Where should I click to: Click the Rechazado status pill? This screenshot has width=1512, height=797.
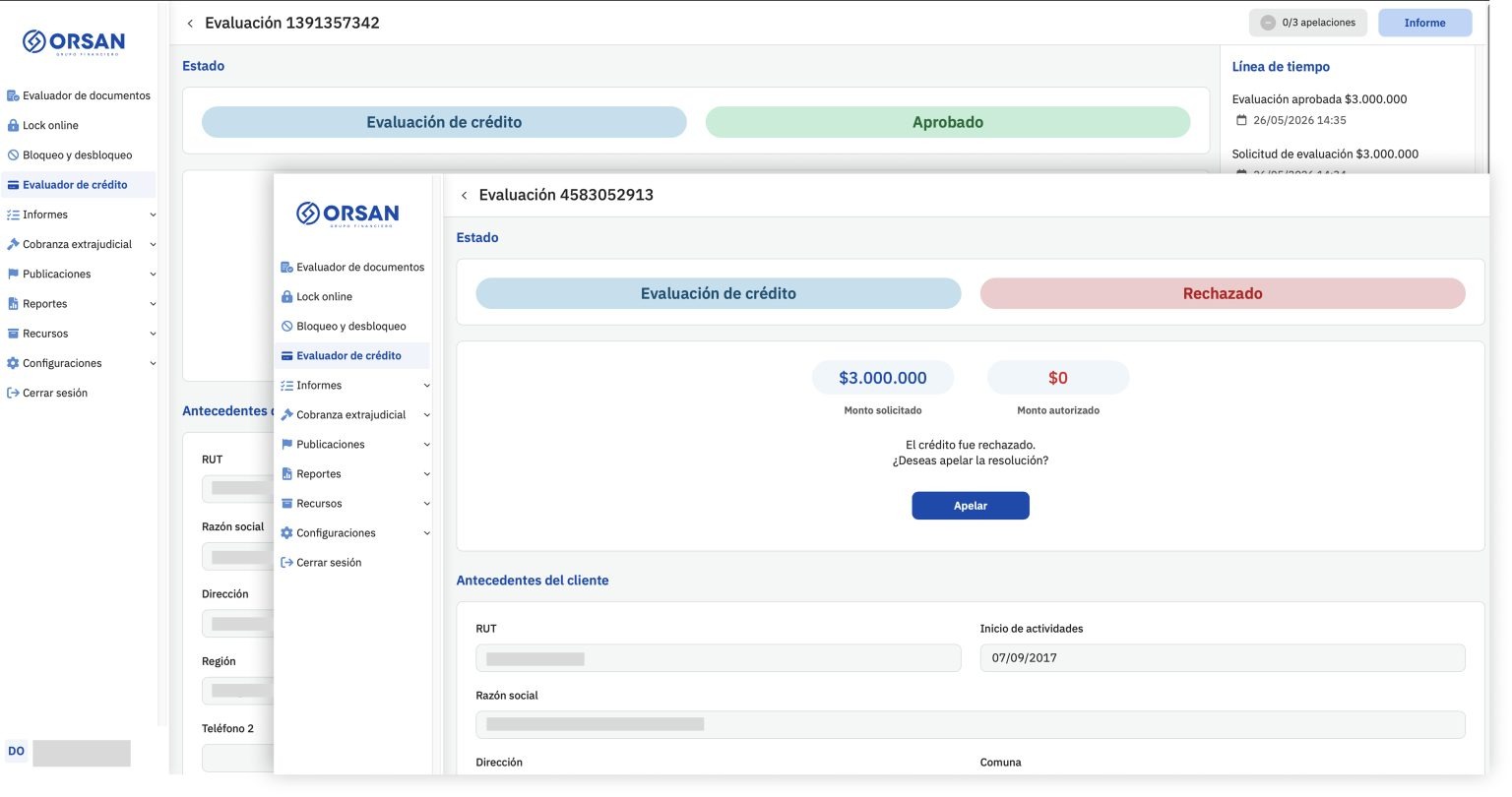(x=1223, y=293)
